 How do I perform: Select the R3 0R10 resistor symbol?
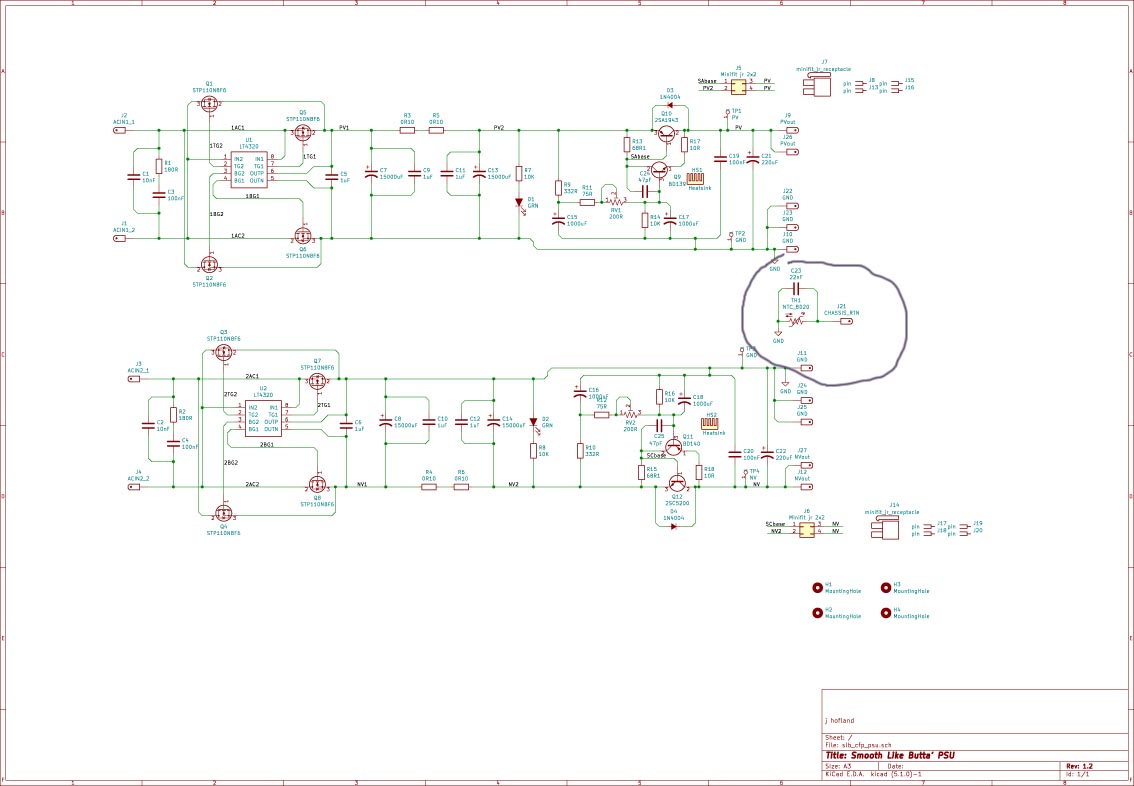click(x=406, y=131)
